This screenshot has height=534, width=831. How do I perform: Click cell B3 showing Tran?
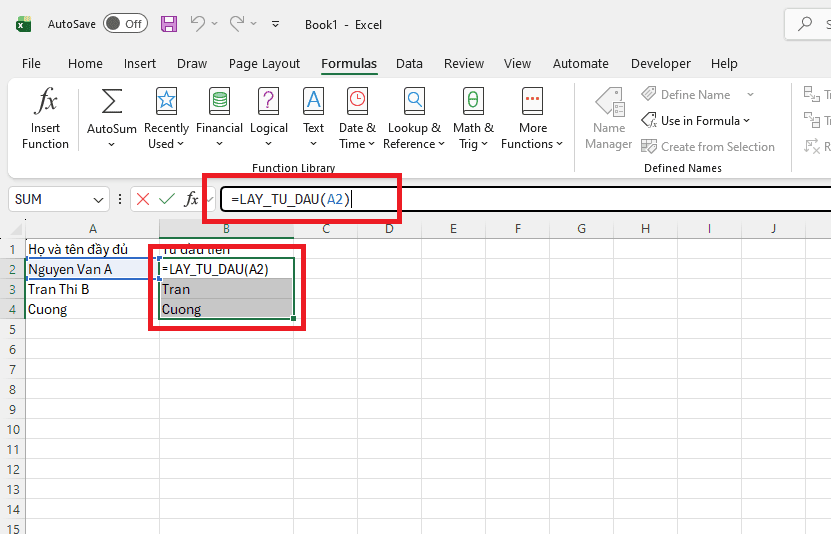226,289
